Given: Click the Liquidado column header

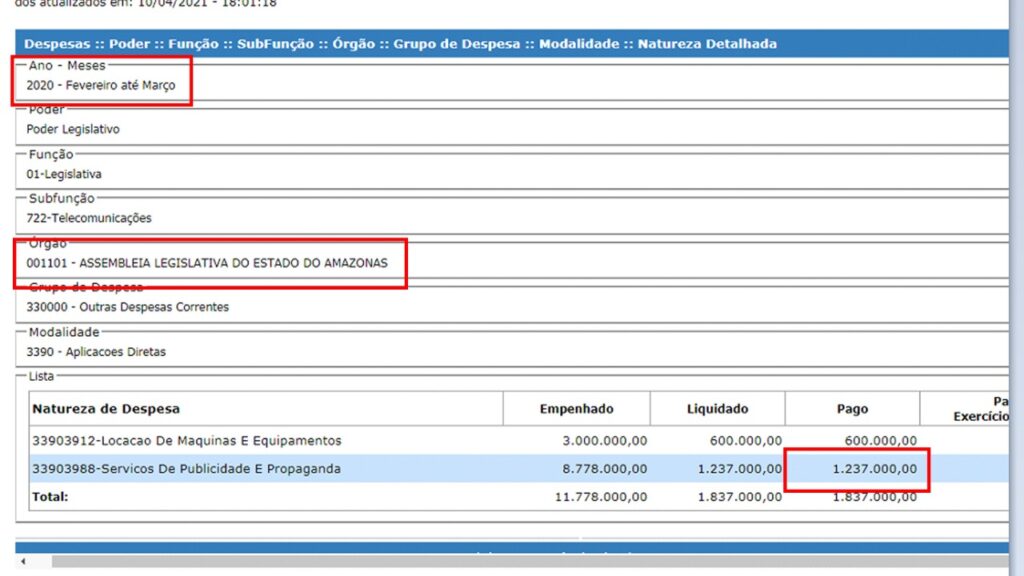Looking at the screenshot, I should pos(717,409).
